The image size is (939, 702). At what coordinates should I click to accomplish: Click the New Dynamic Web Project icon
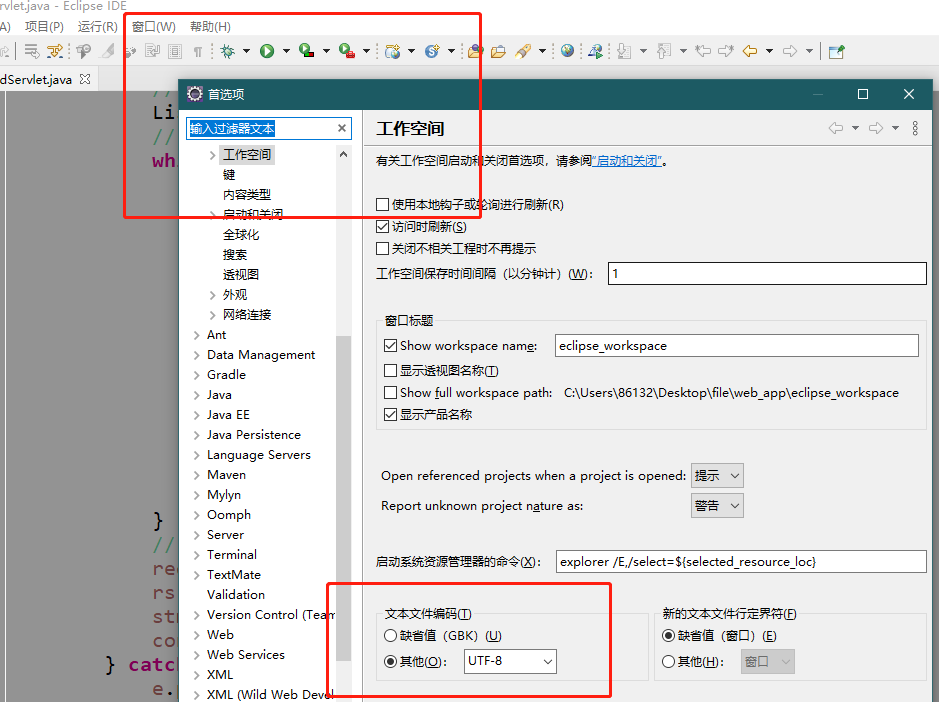point(392,52)
